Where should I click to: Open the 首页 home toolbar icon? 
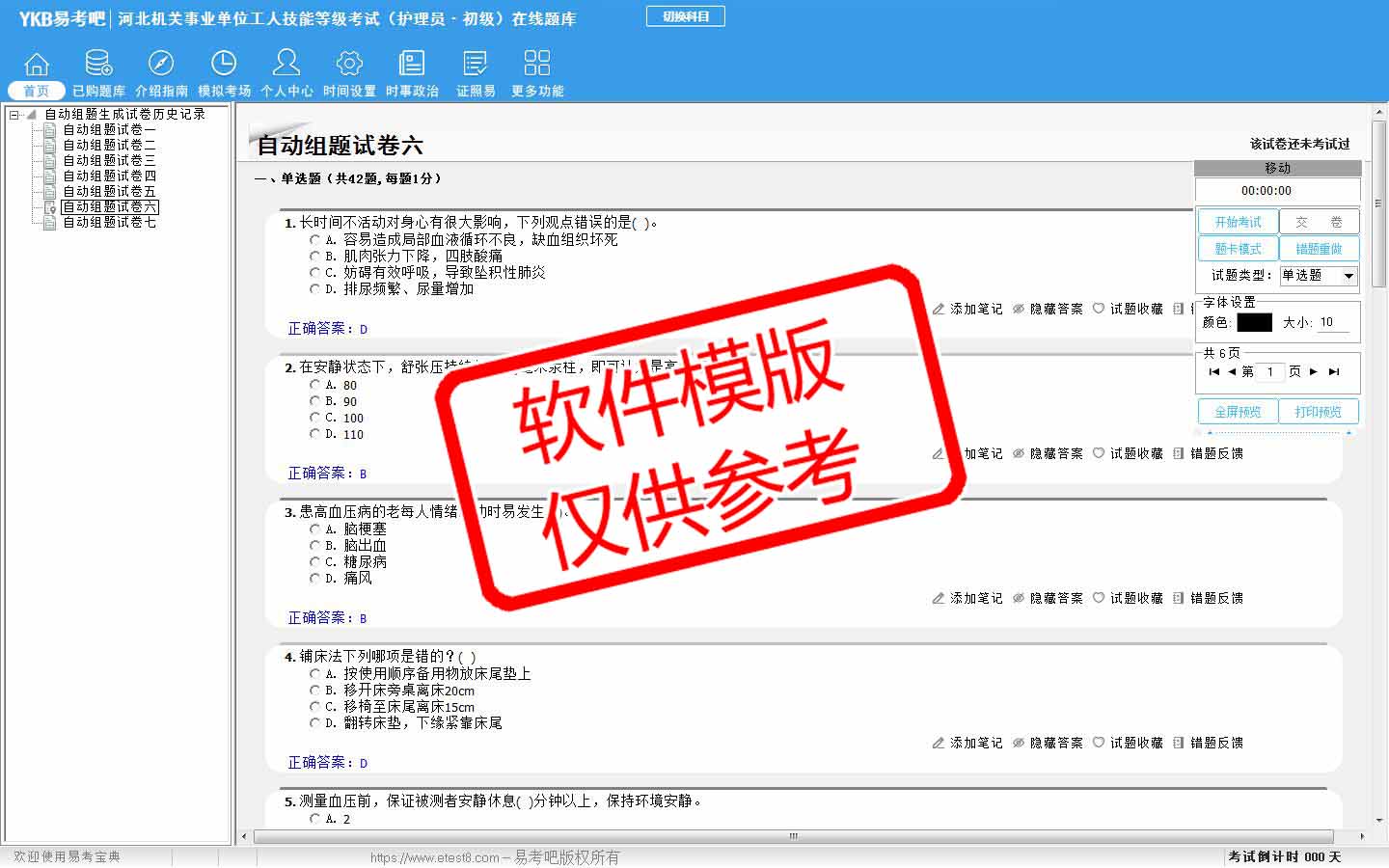coord(37,64)
